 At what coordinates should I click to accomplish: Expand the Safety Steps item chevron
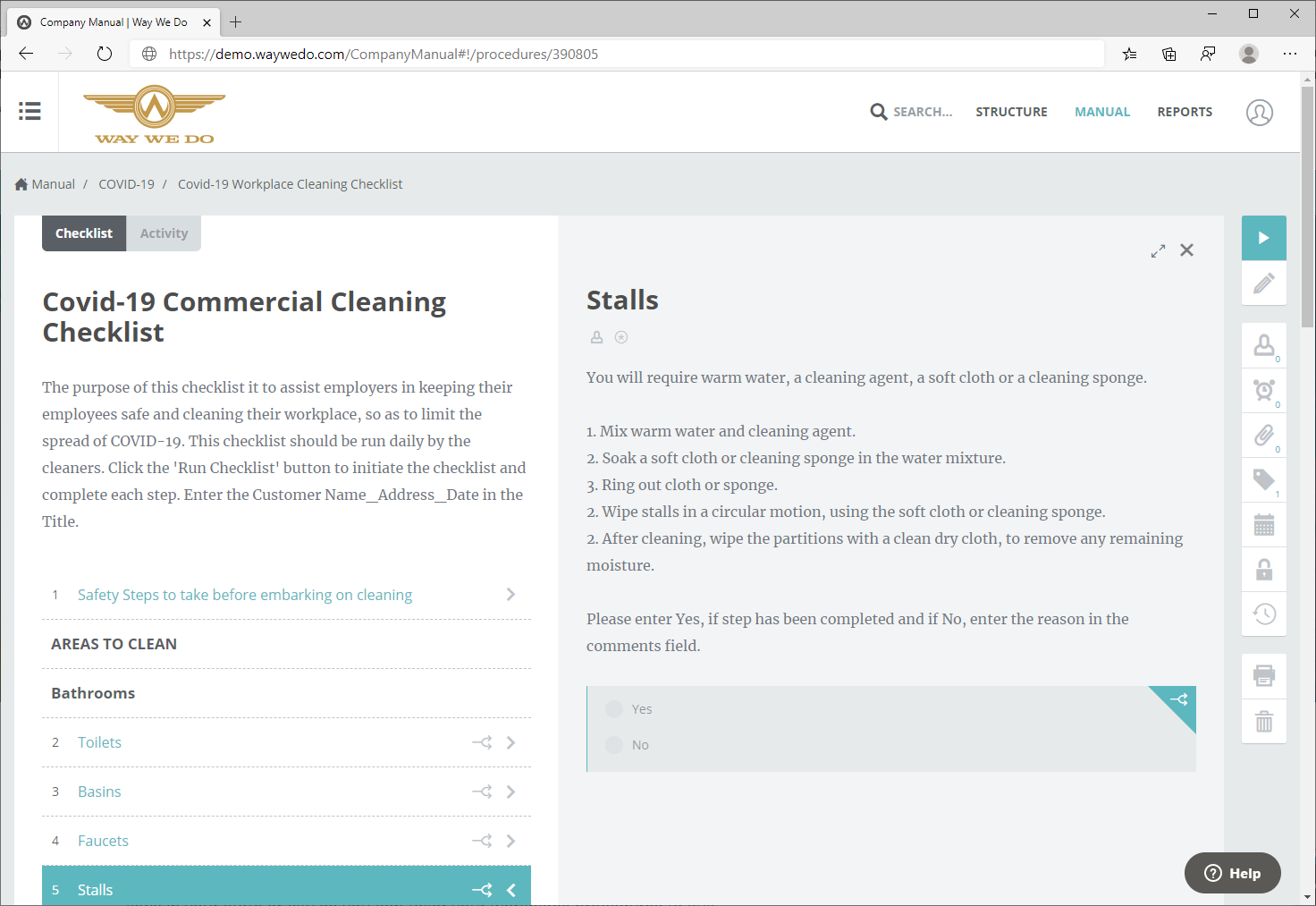510,594
